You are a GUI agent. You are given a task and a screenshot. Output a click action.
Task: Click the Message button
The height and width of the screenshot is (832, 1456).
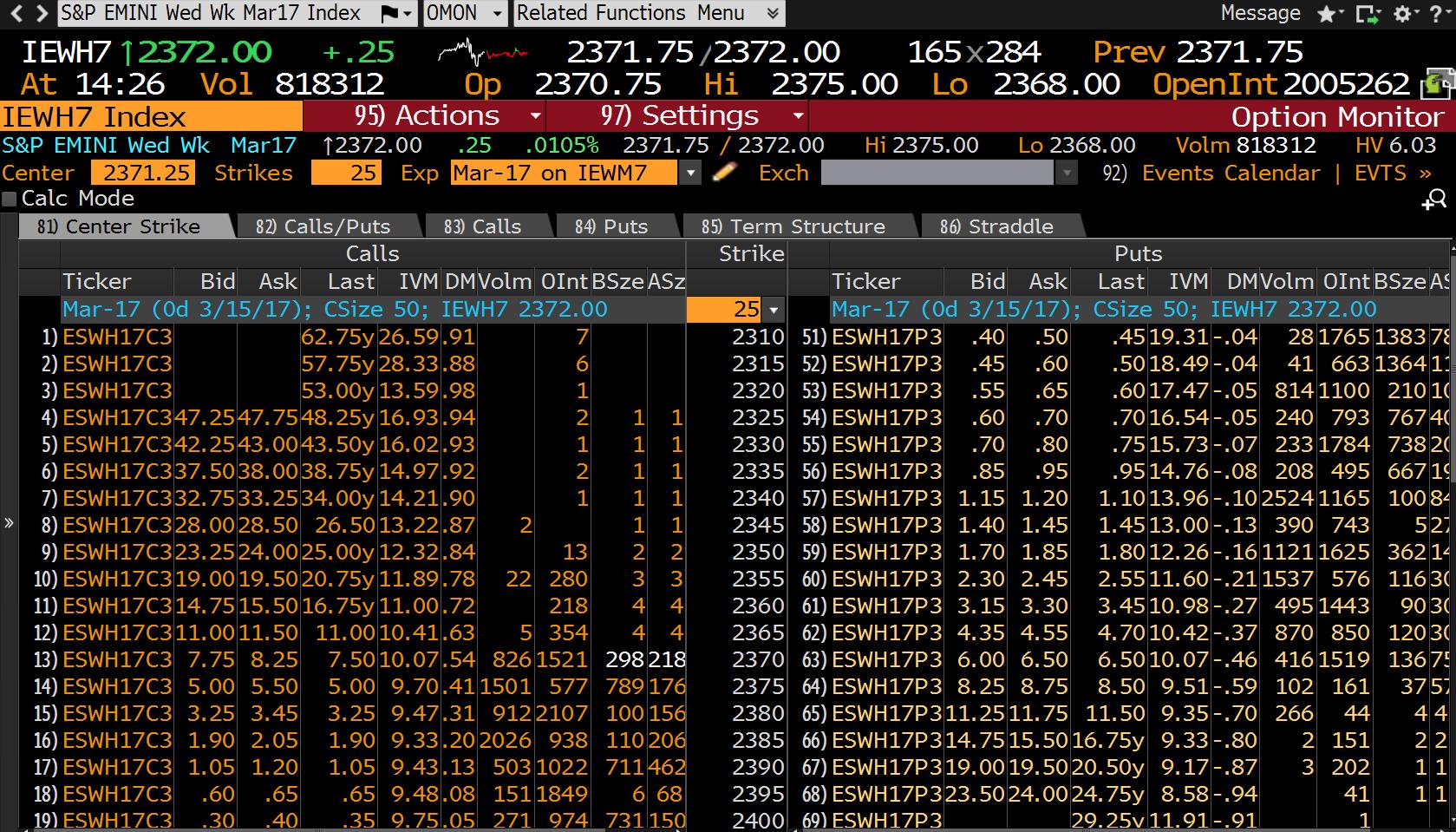[x=1260, y=13]
